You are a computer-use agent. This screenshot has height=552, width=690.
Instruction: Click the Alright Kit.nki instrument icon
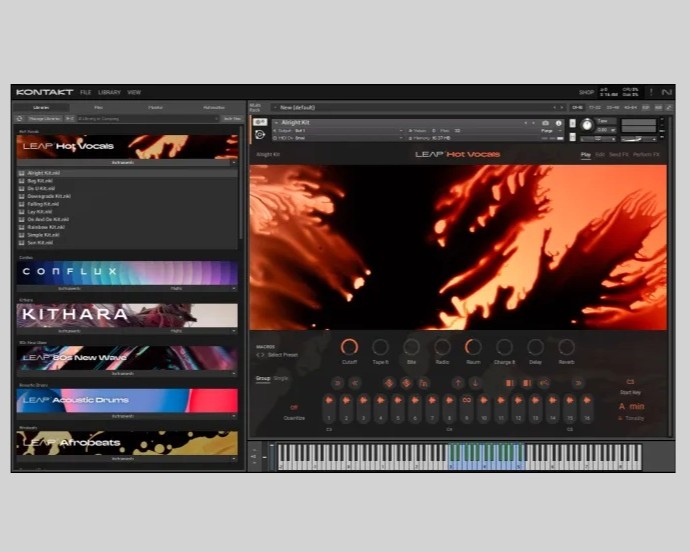[x=21, y=173]
